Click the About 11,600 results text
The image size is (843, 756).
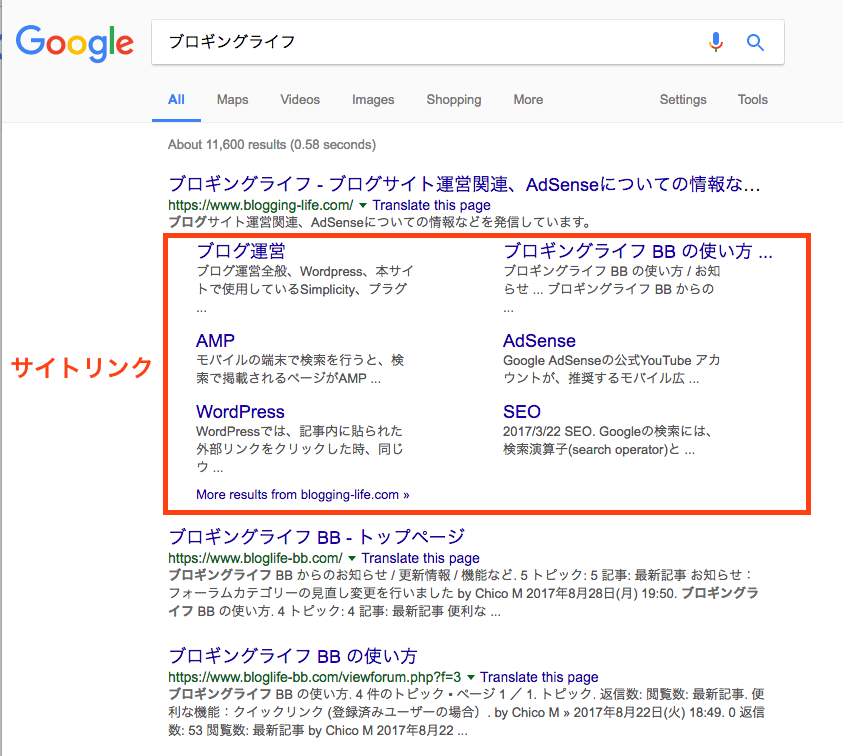(x=272, y=145)
